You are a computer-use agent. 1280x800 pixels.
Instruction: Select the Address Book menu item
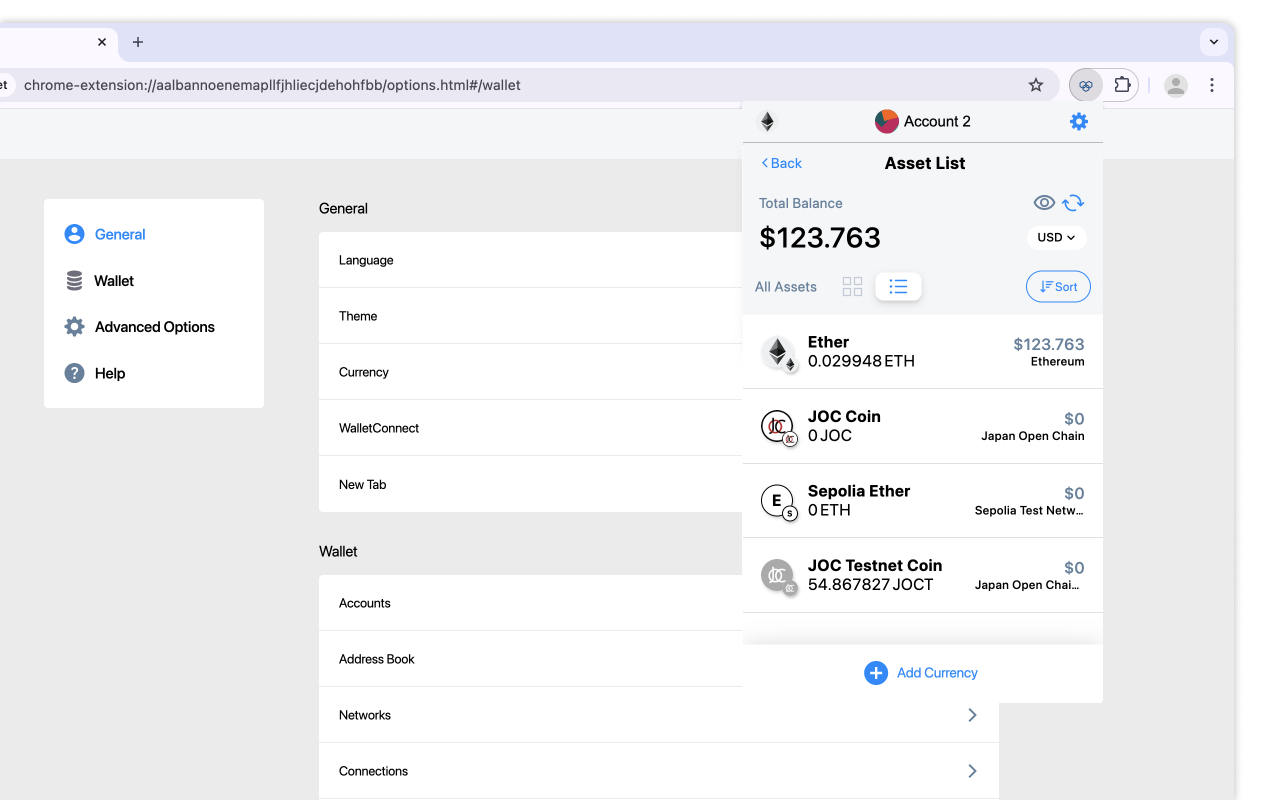coord(529,659)
